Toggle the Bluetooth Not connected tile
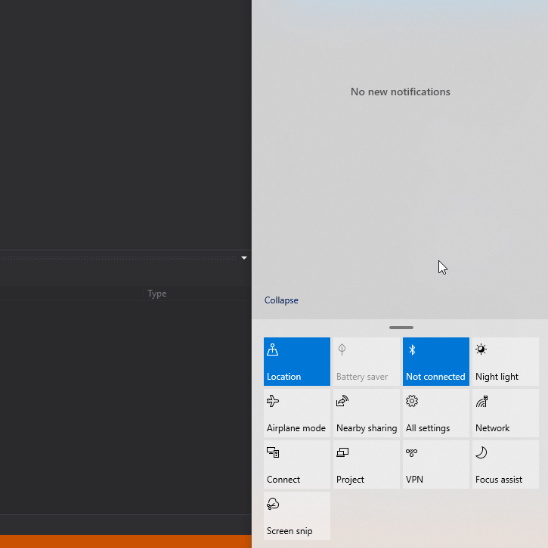 click(x=436, y=361)
